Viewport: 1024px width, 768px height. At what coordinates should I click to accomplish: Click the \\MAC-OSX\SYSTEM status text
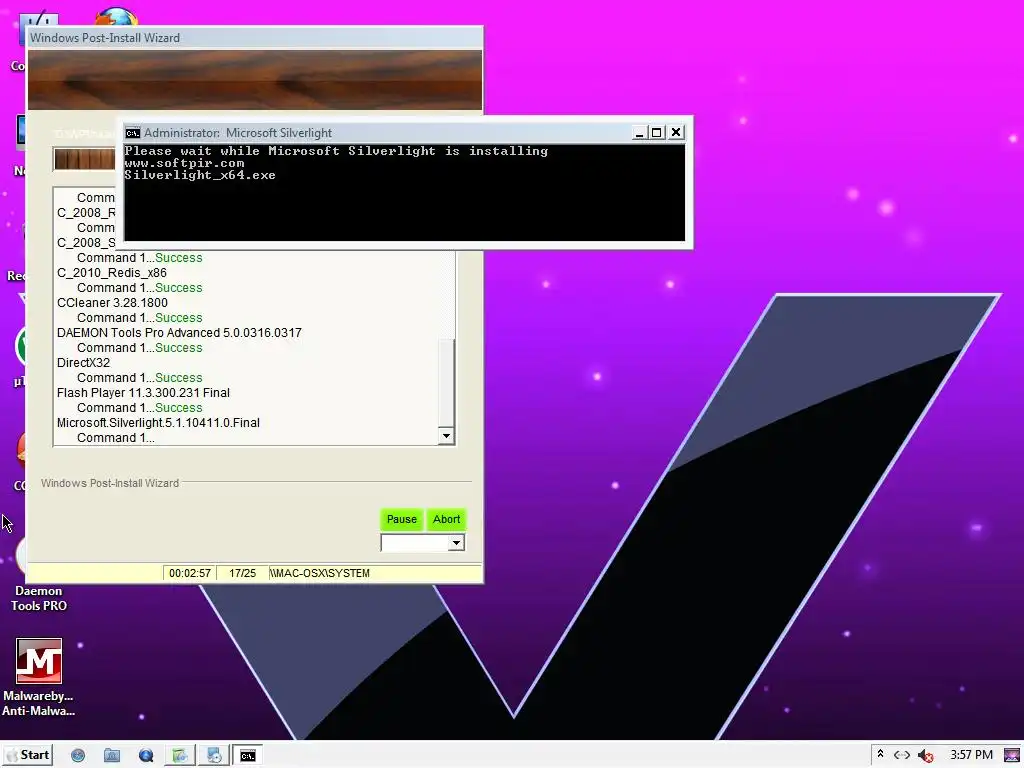319,573
